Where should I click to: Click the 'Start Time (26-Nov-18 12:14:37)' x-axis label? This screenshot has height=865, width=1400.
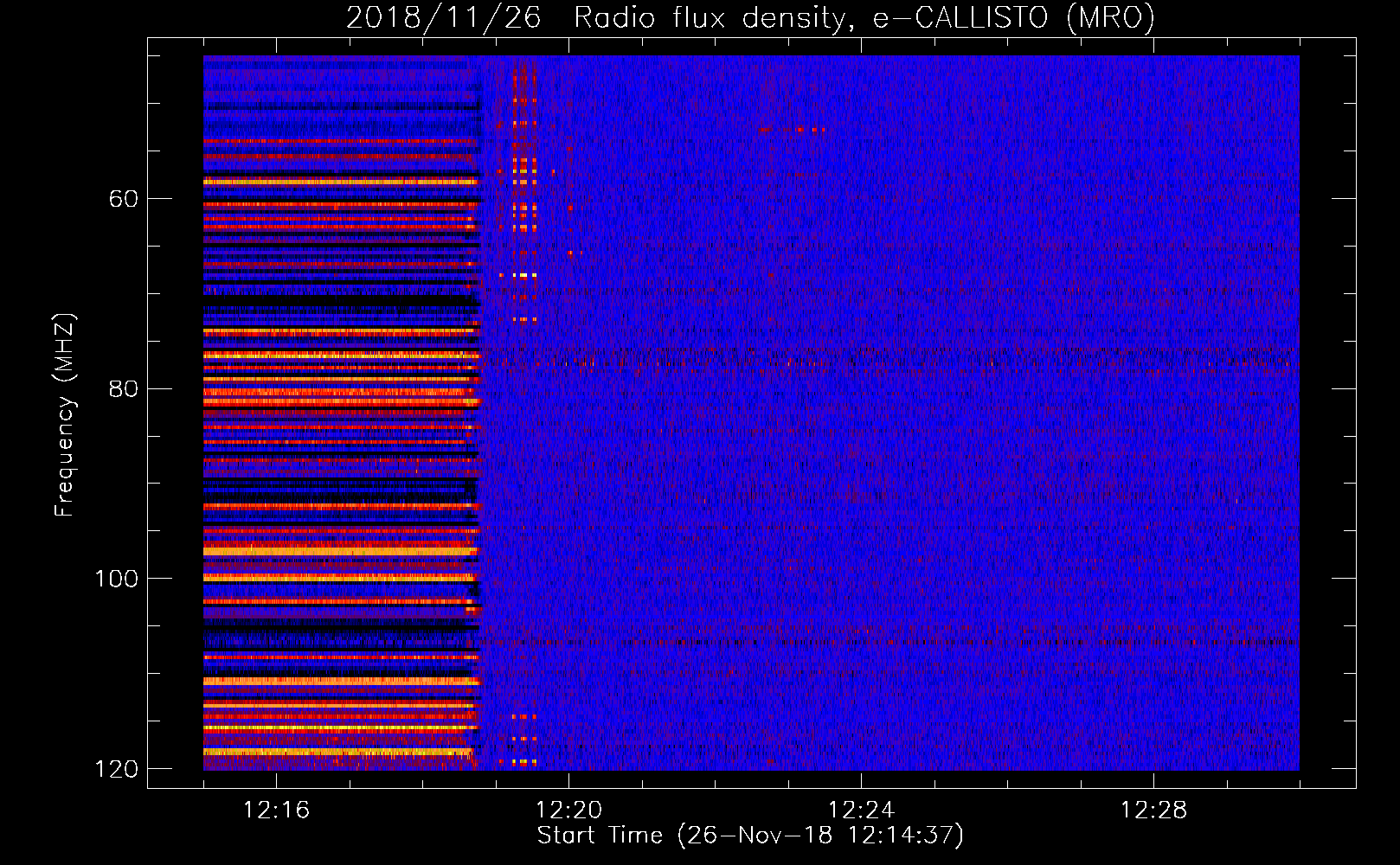pyautogui.click(x=750, y=836)
